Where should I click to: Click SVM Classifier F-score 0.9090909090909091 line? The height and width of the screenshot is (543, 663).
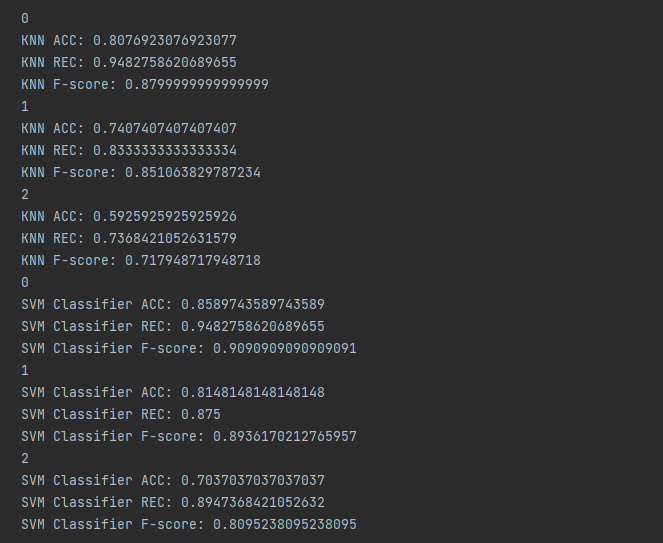pyautogui.click(x=189, y=349)
